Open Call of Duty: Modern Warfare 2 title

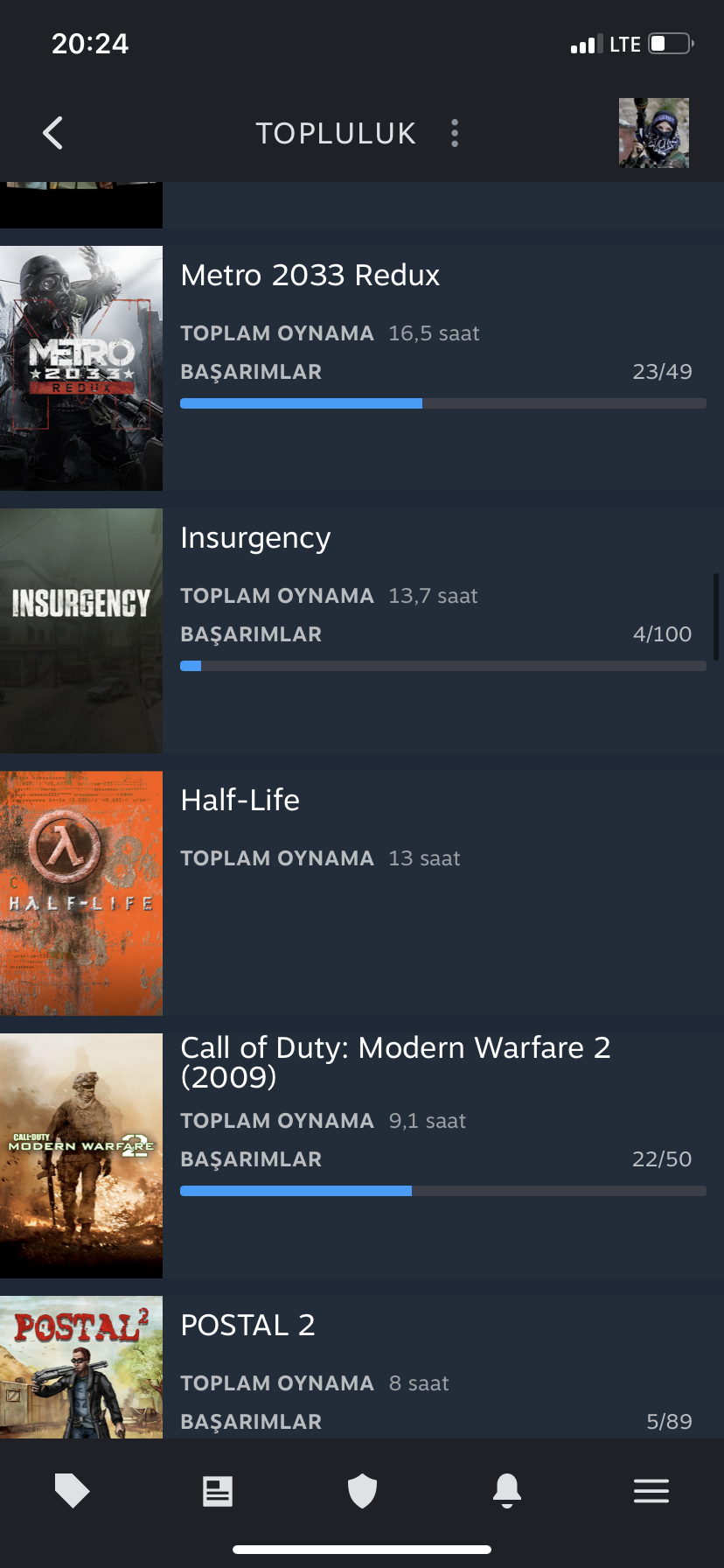pos(395,1062)
